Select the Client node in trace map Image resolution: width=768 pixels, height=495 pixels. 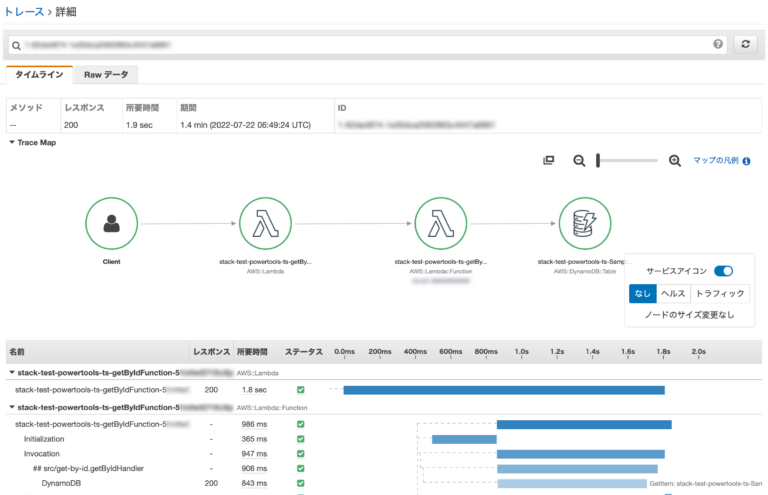pyautogui.click(x=112, y=223)
